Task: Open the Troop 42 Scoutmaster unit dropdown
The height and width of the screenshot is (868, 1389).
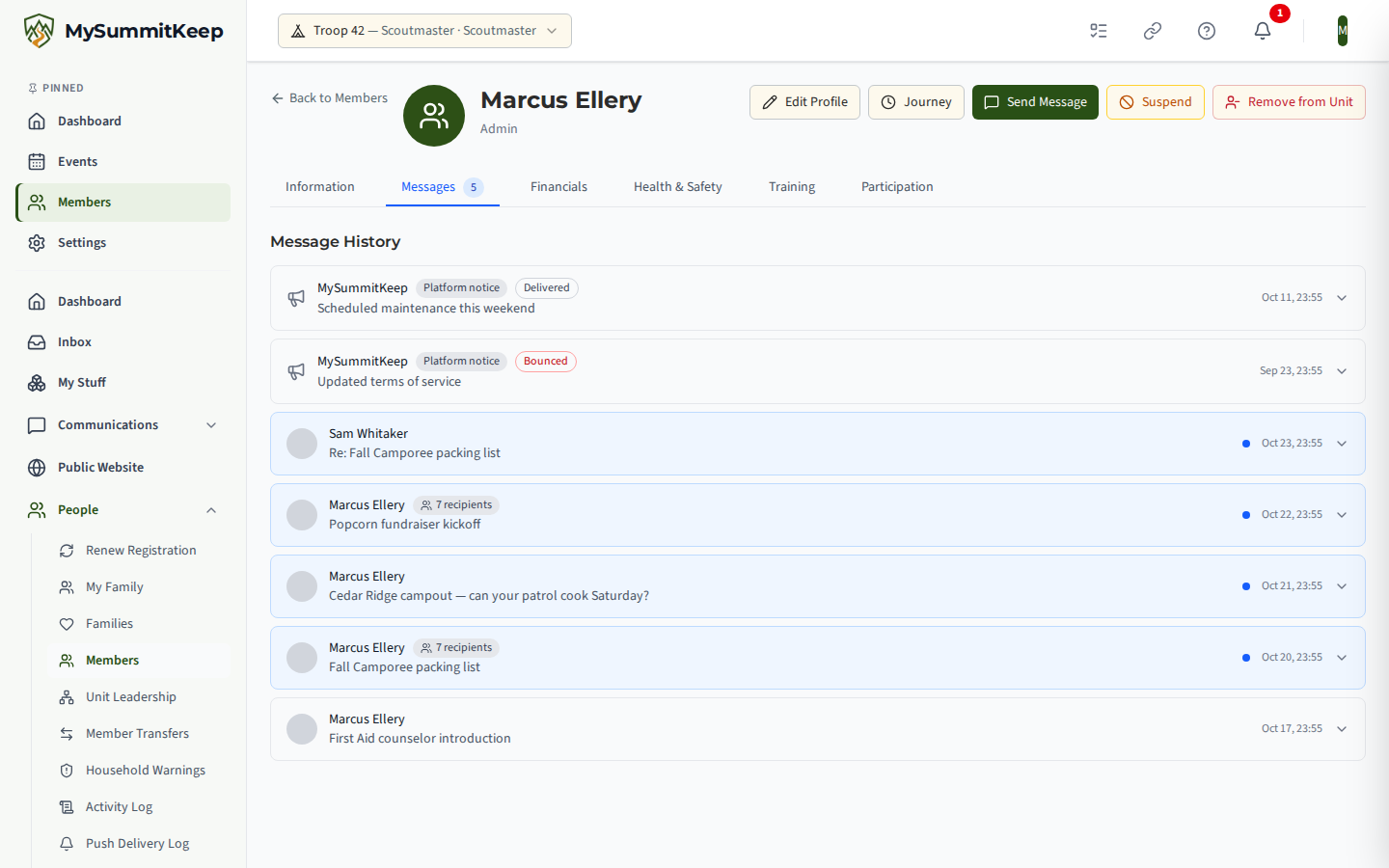Action: pos(424,31)
